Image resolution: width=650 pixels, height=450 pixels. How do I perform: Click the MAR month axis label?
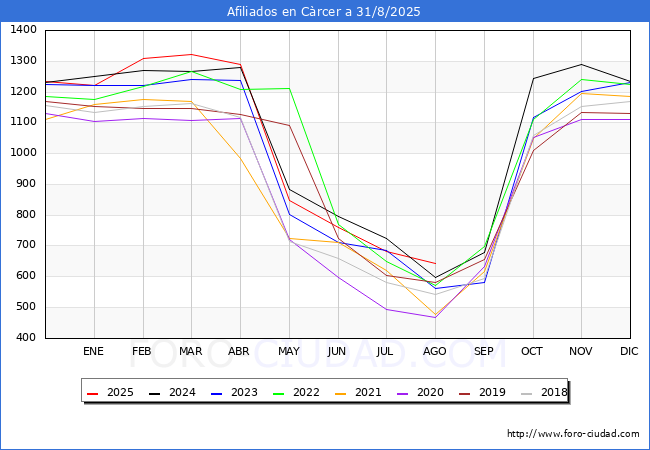[x=190, y=351]
